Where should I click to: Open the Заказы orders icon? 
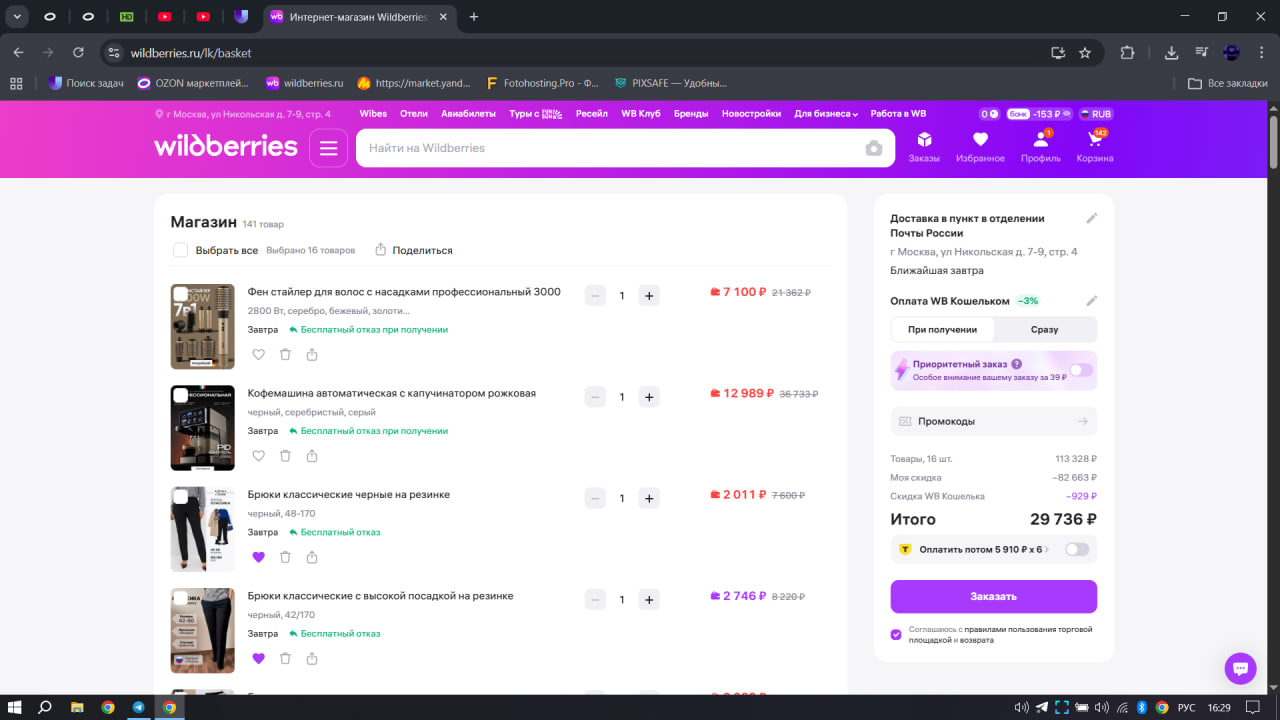[924, 147]
